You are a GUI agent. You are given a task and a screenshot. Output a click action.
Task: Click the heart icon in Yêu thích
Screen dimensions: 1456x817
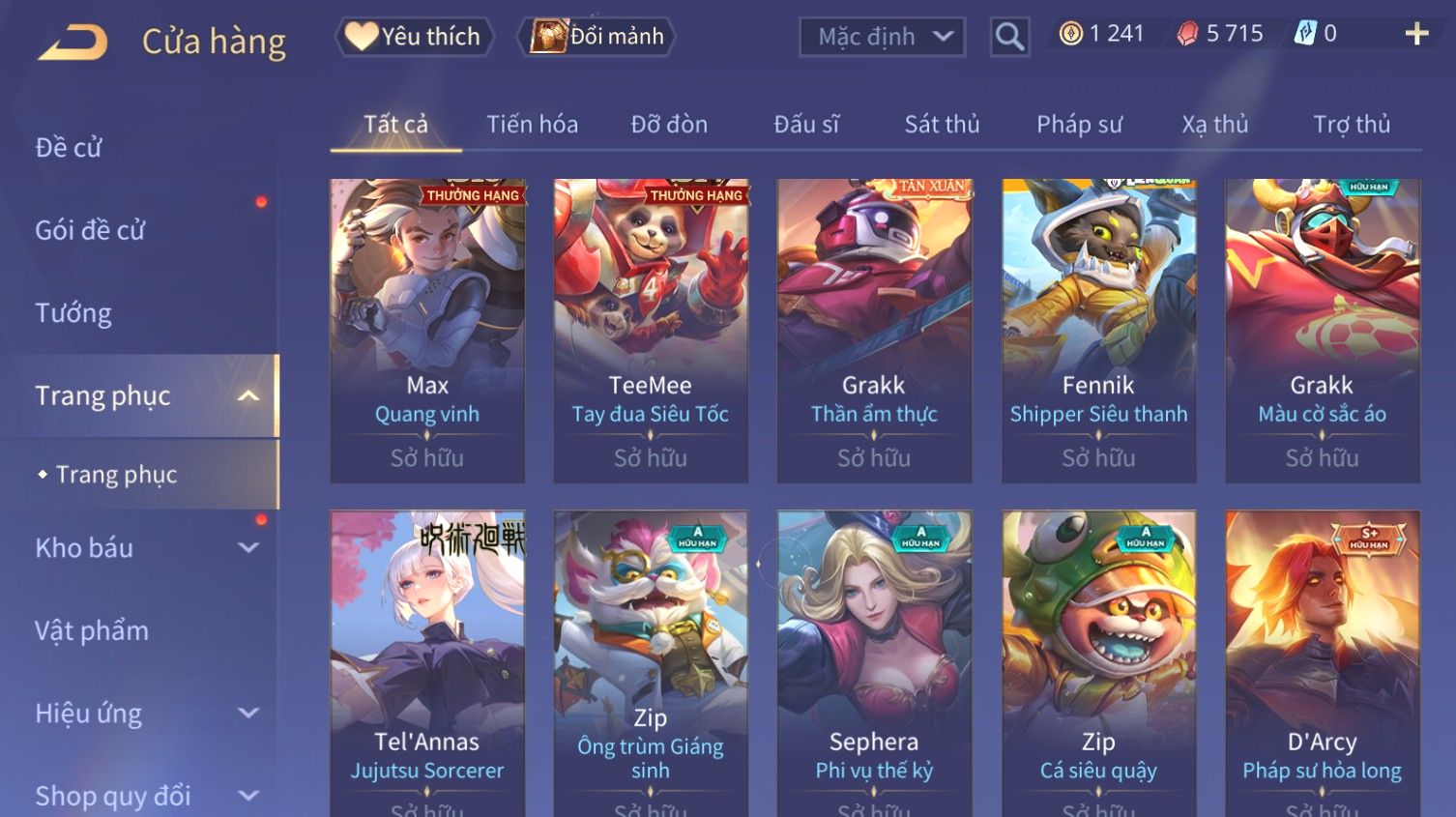pos(362,37)
